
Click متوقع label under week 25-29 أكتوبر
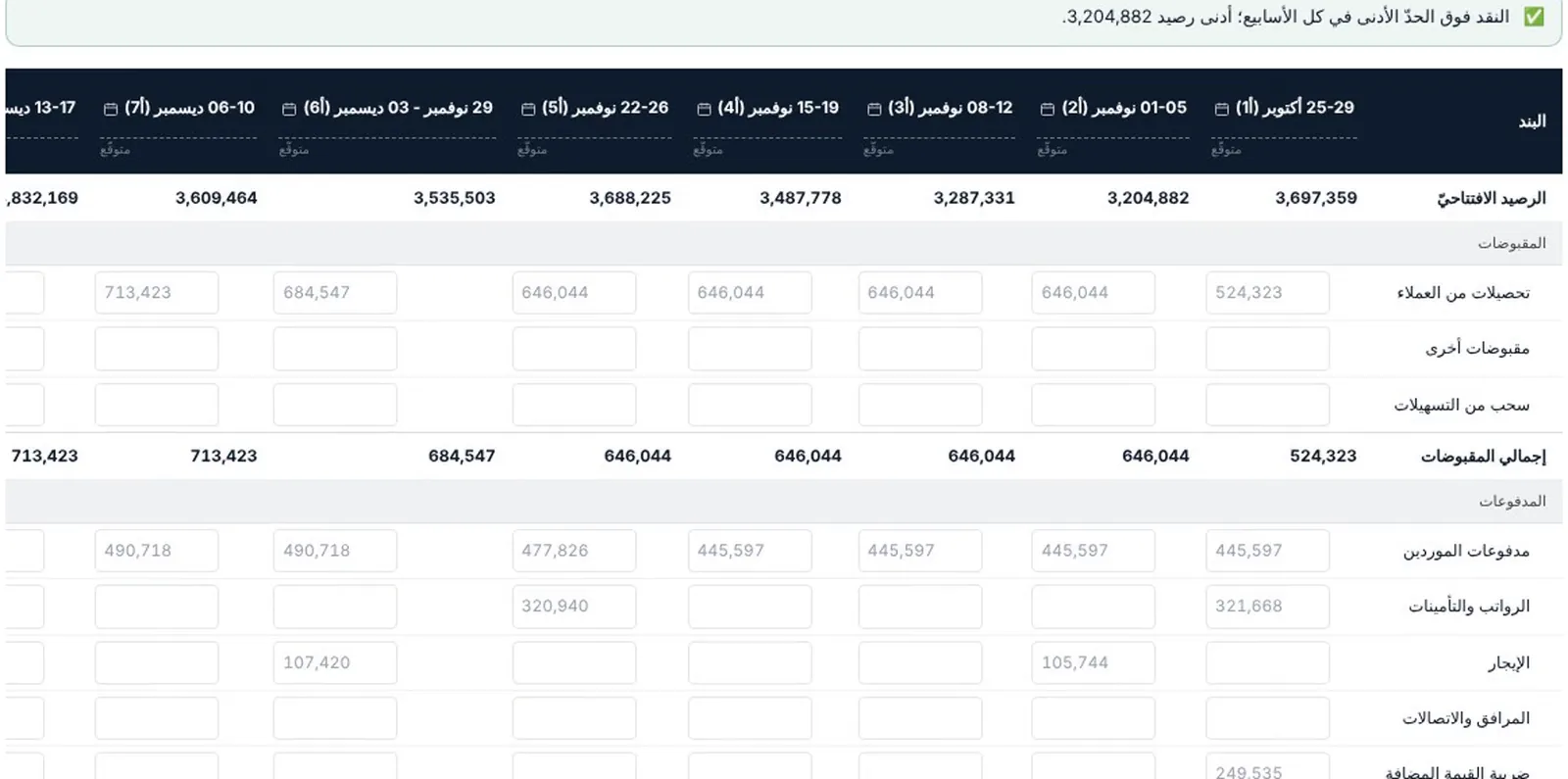tap(1226, 149)
